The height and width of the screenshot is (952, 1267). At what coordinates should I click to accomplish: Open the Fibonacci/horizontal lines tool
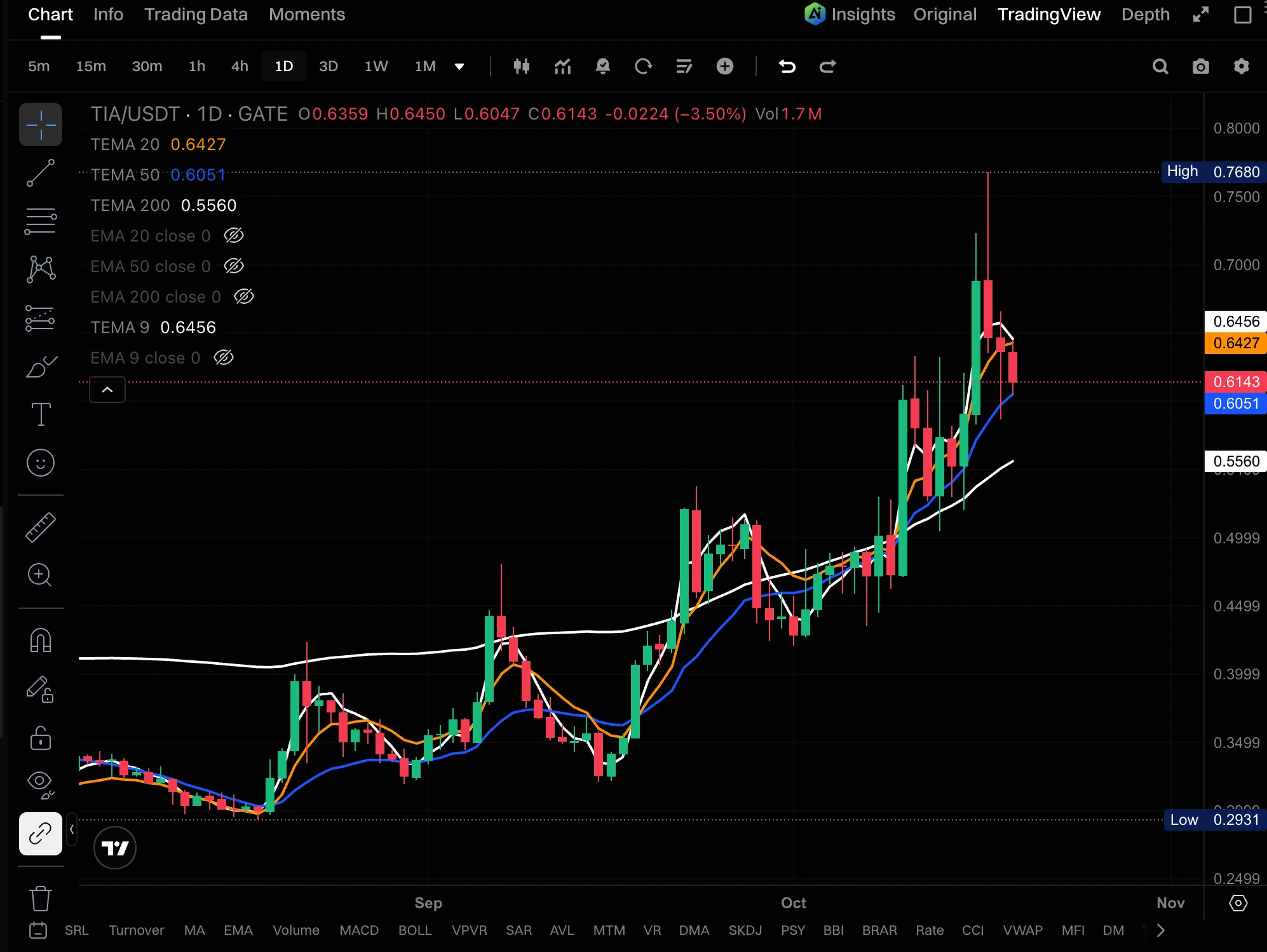[x=41, y=221]
